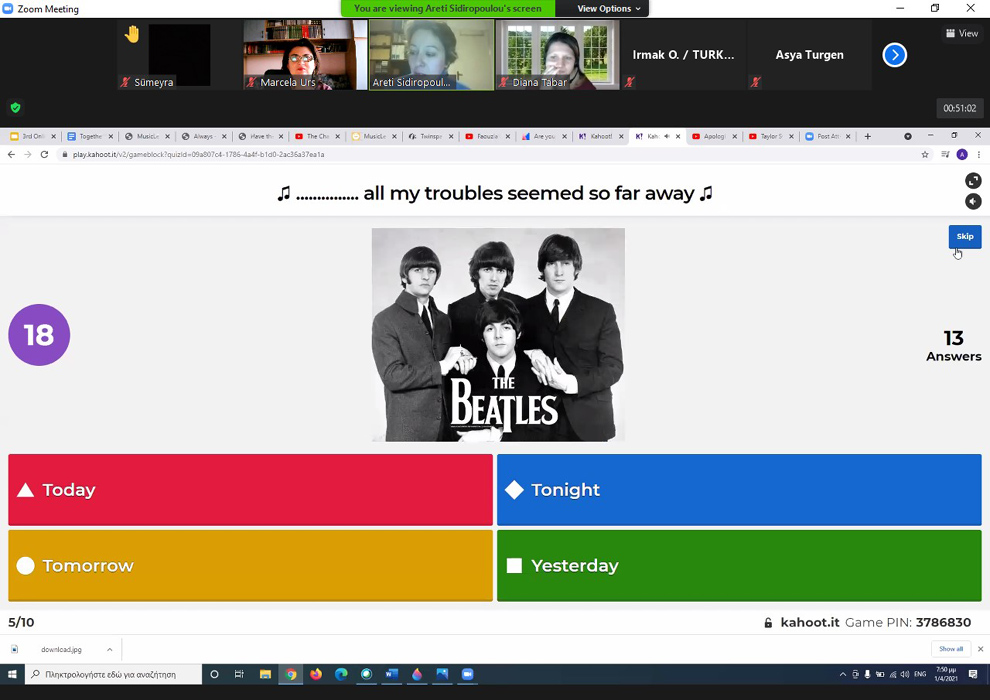
Task: Close the active Kahoot tab
Action: click(x=678, y=136)
